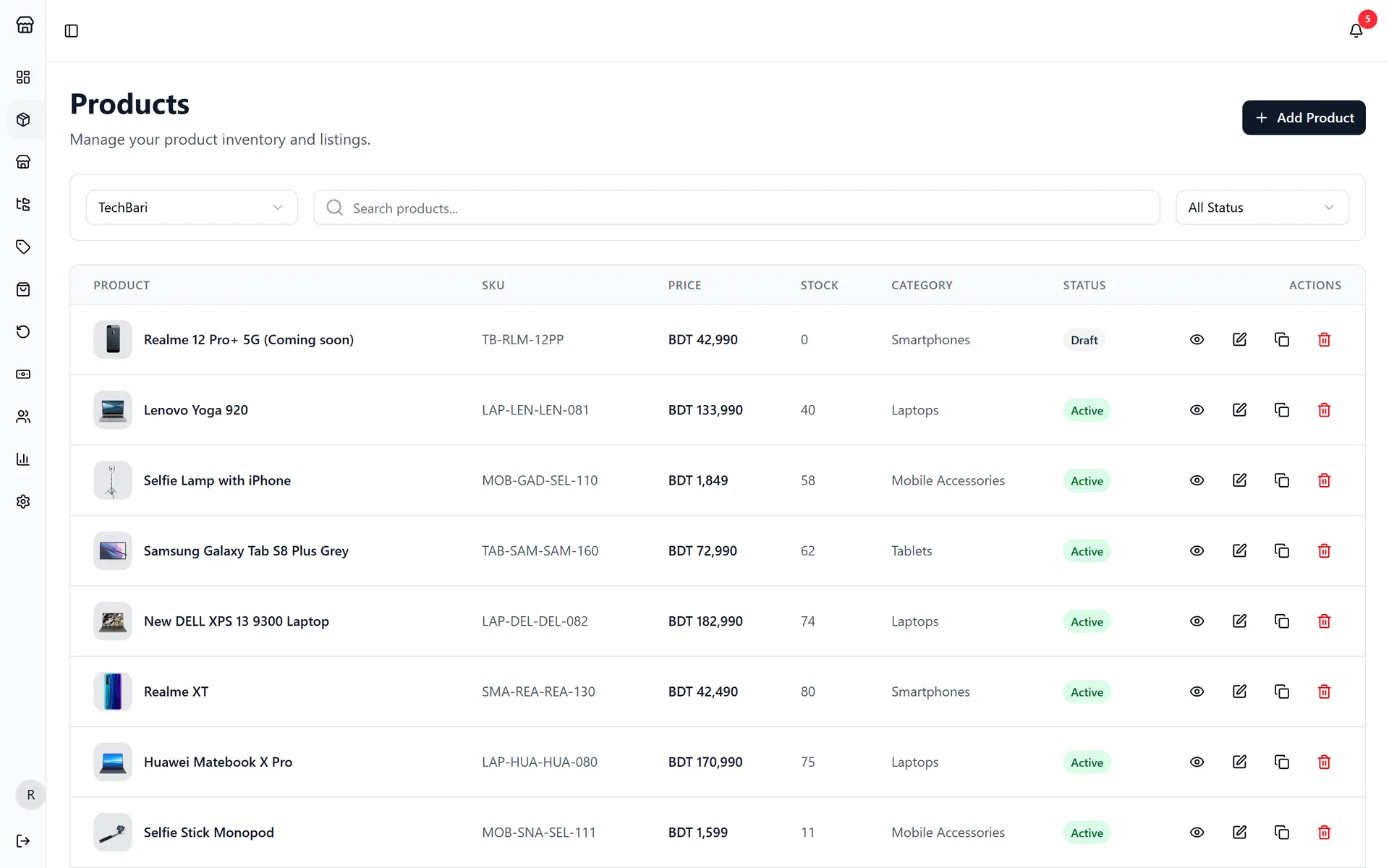
Task: Open the settings gear icon in sidebar
Action: [x=23, y=501]
